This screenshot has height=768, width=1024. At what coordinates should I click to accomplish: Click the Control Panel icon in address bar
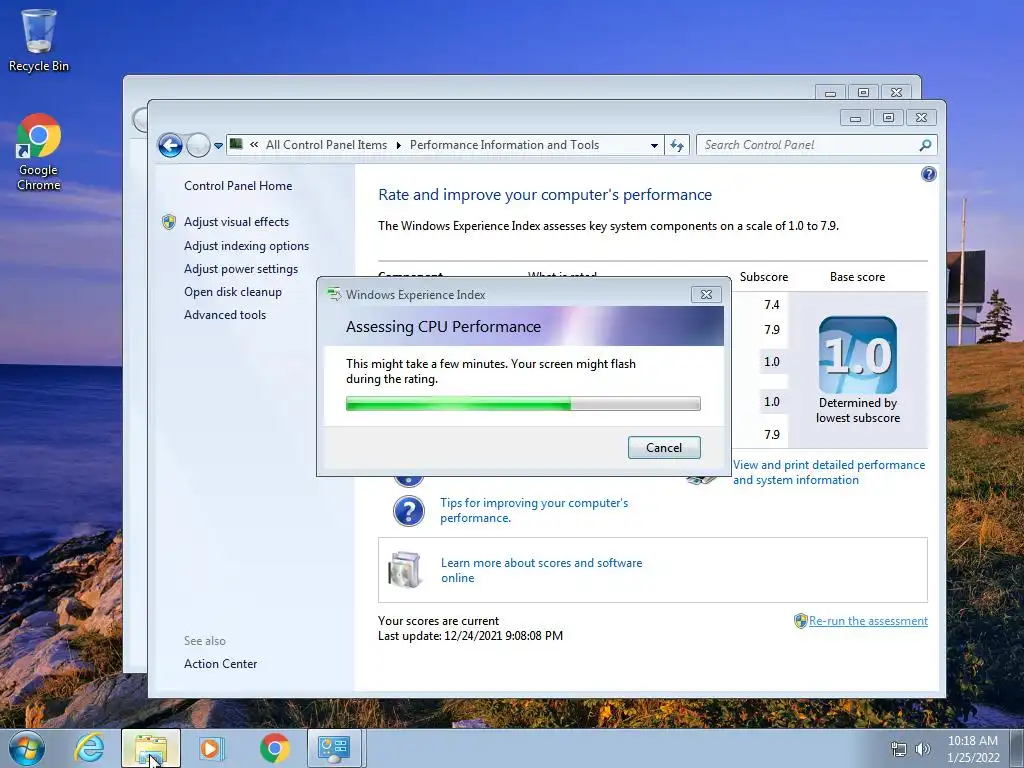236,144
